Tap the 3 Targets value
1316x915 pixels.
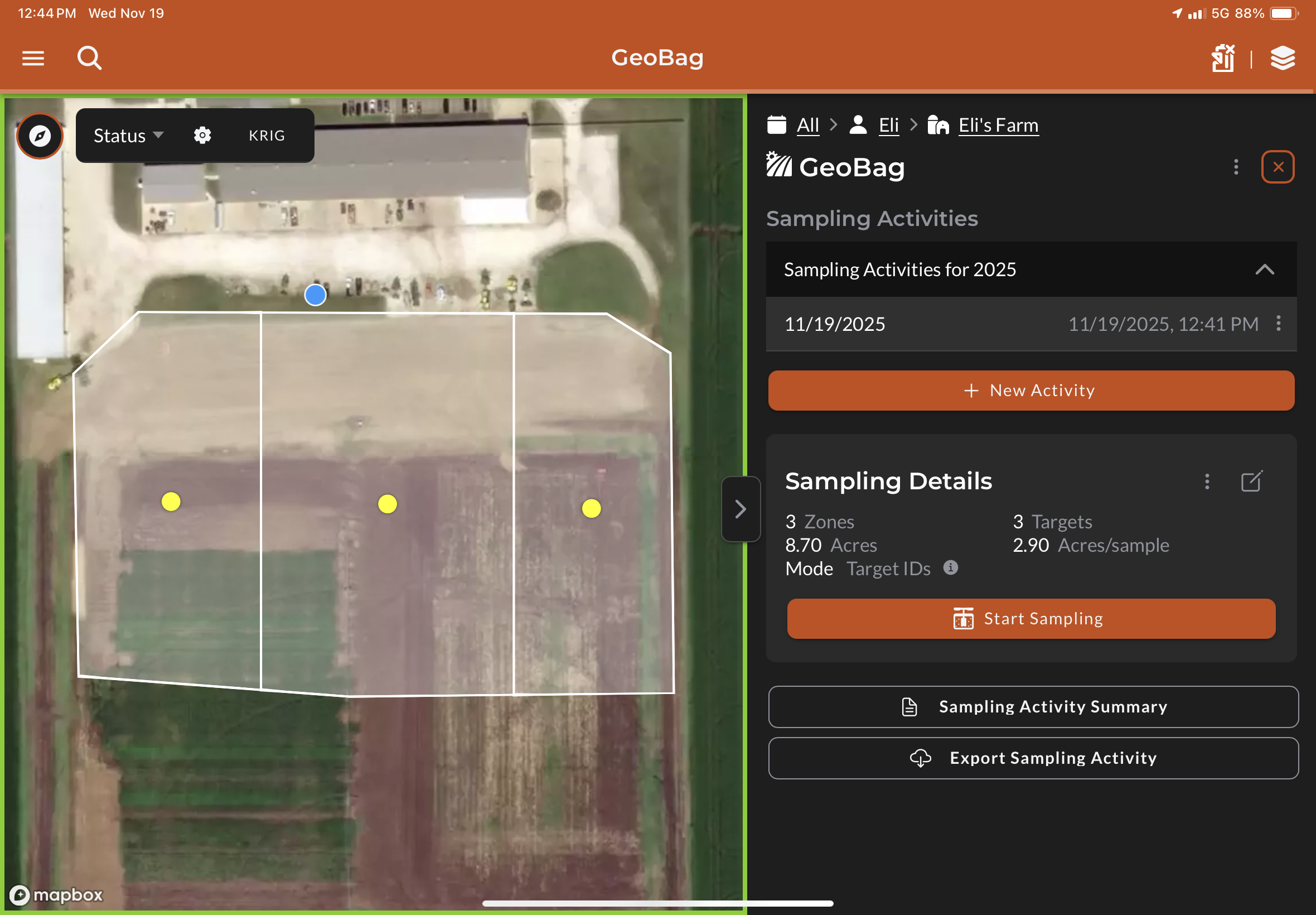click(x=1052, y=522)
